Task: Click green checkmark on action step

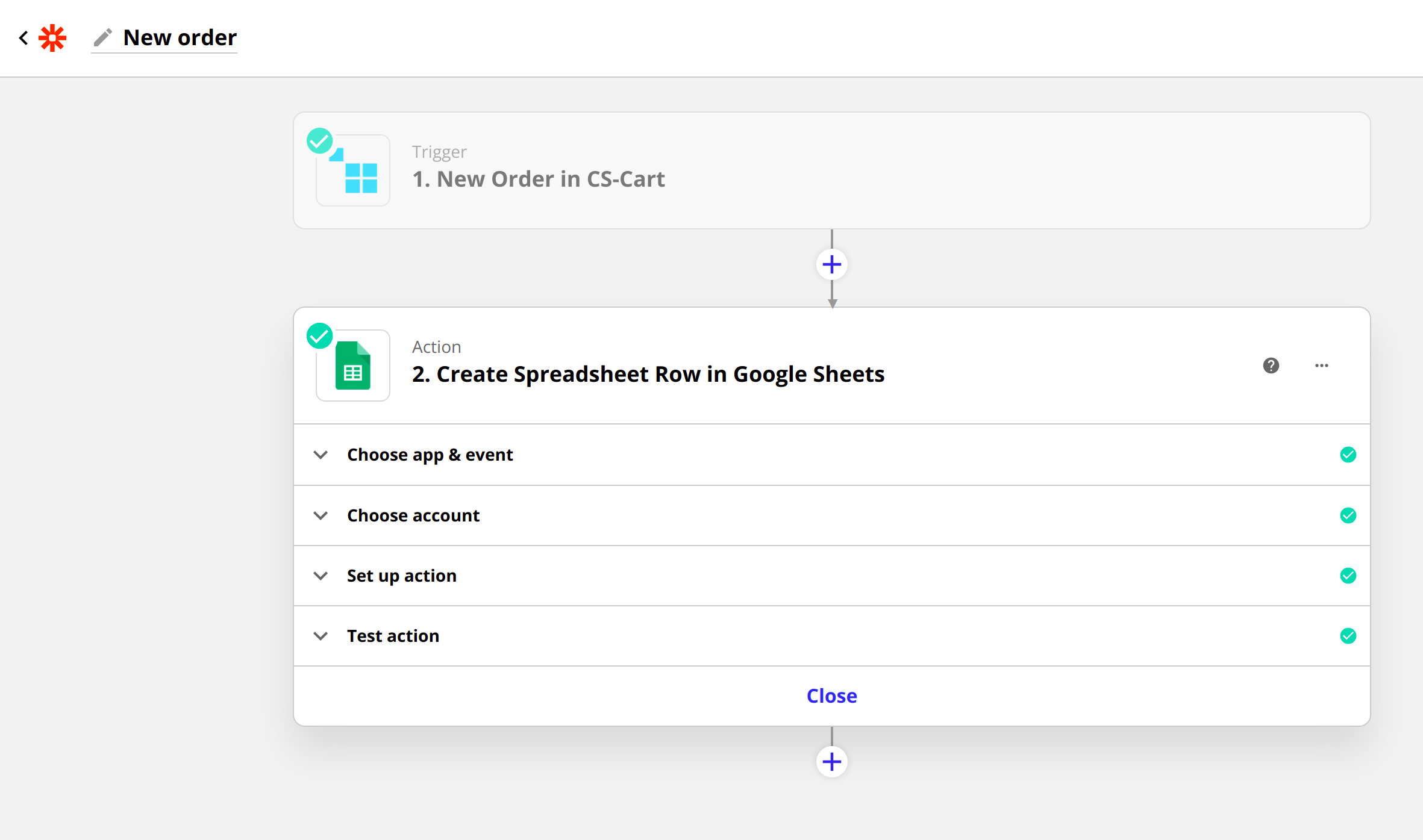Action: coord(319,336)
